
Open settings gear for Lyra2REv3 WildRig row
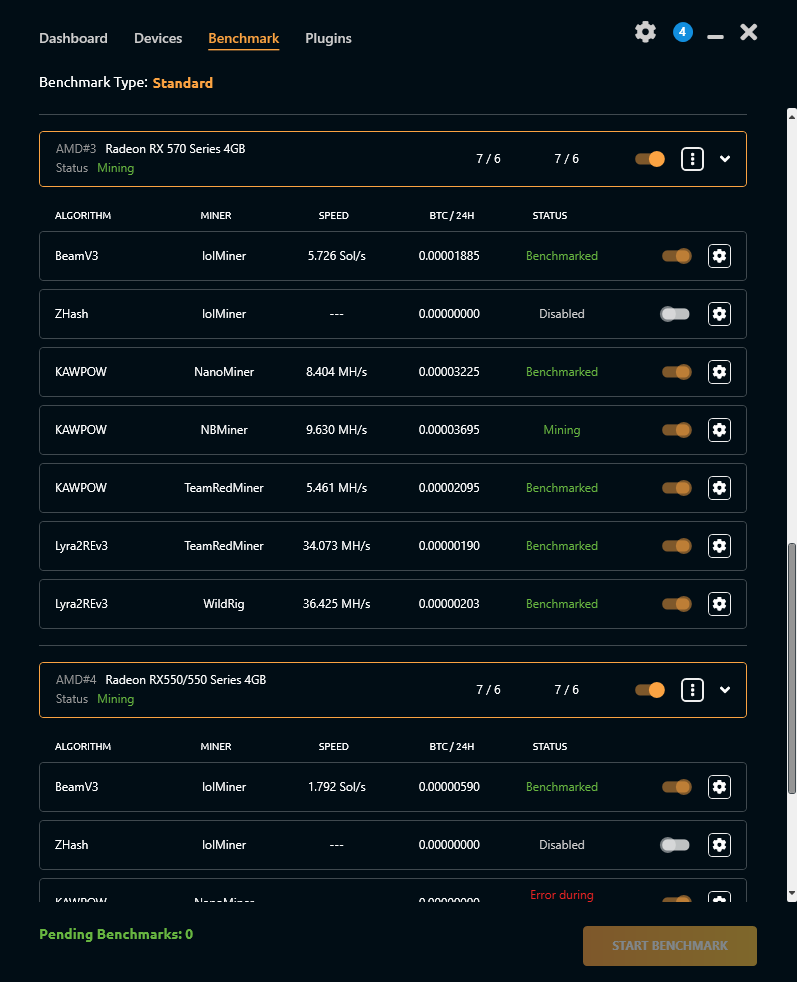(719, 604)
